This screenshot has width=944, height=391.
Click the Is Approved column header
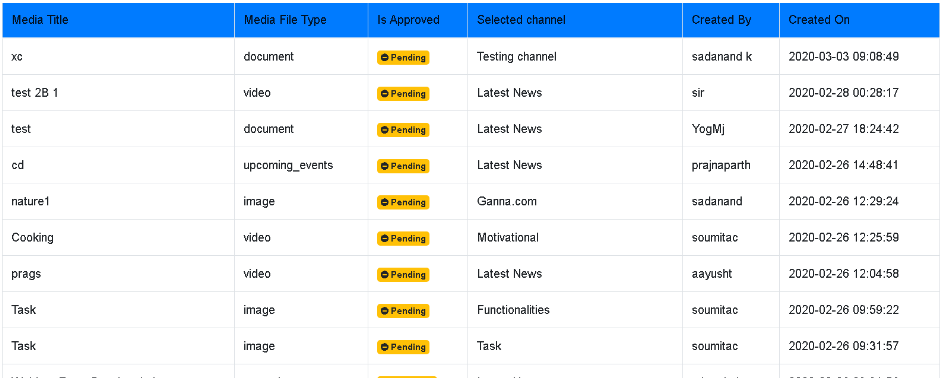click(418, 20)
